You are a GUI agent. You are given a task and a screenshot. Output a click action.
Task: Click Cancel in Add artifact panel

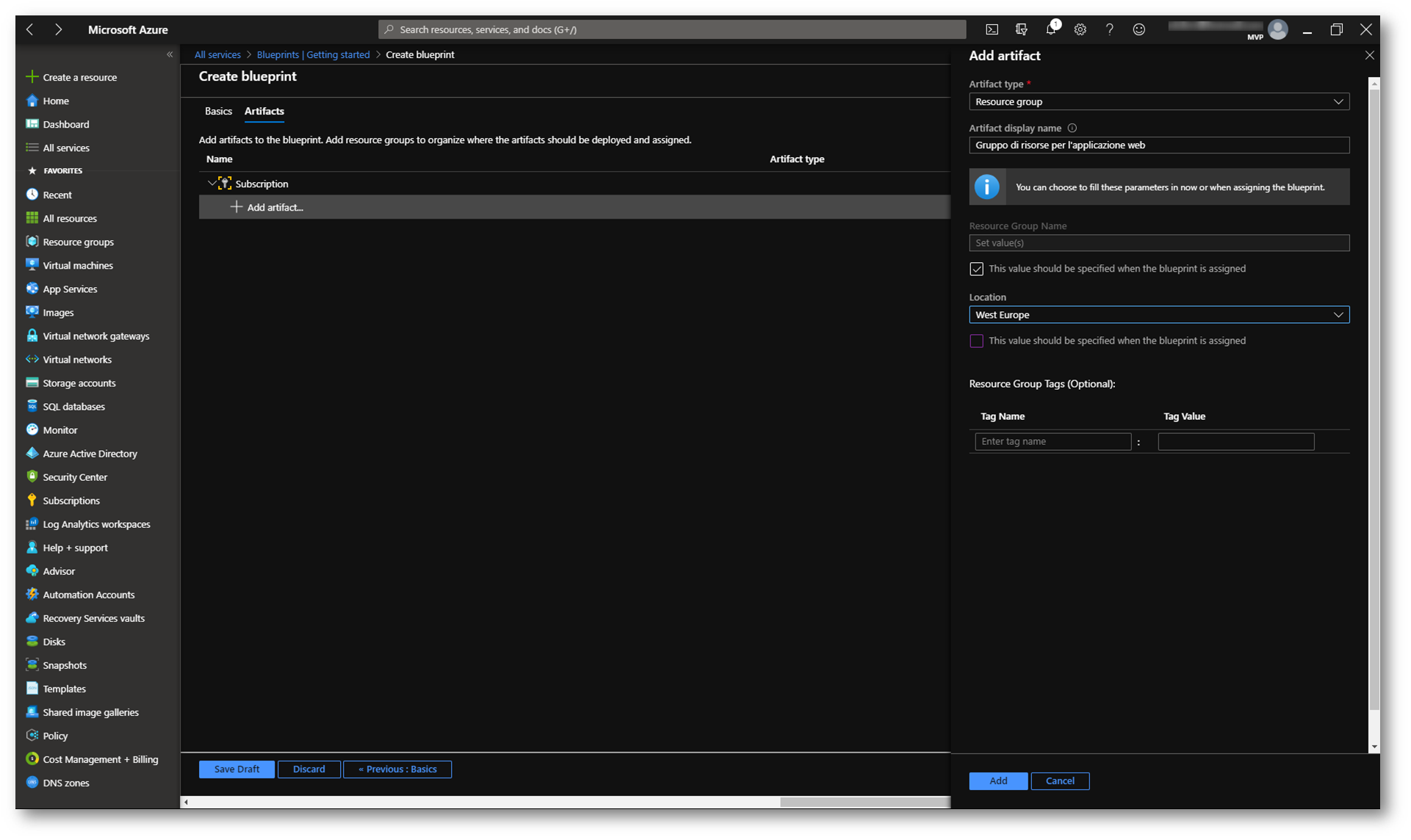coord(1059,781)
